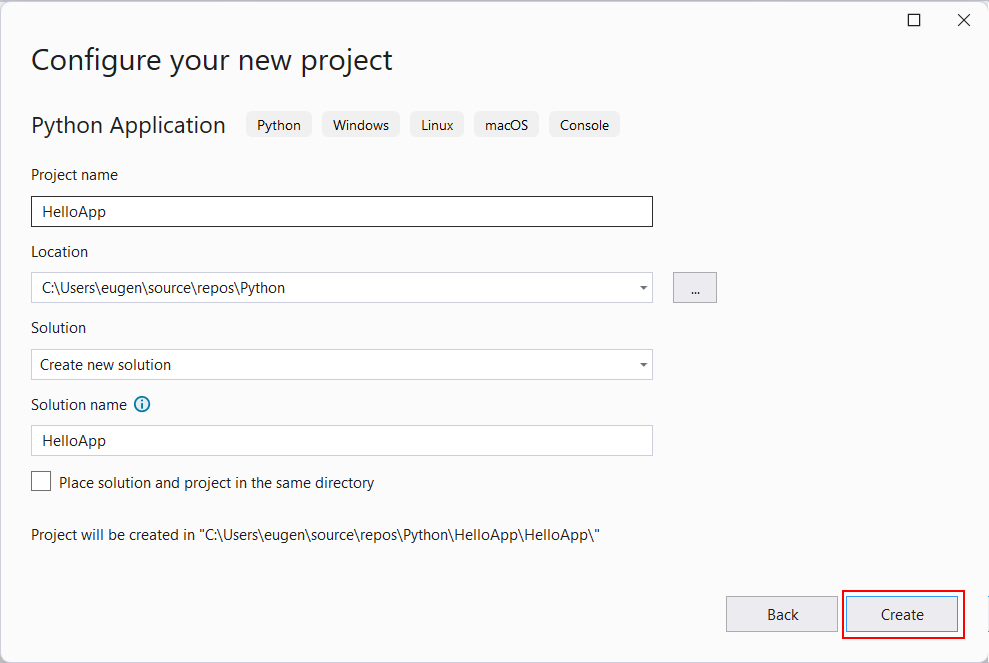Click the Windows platform tag
This screenshot has width=989, height=663.
[x=361, y=125]
